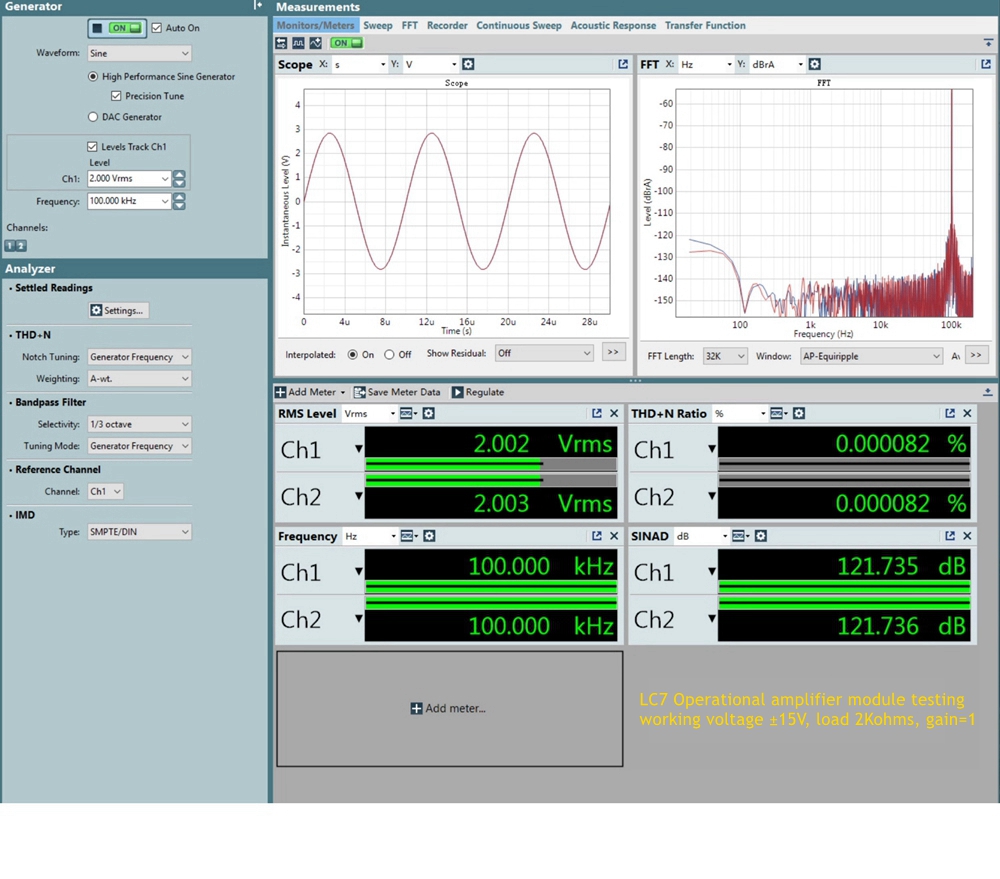The width and height of the screenshot is (1000, 879).
Task: Increase generator Frequency with up stepper
Action: point(179,196)
